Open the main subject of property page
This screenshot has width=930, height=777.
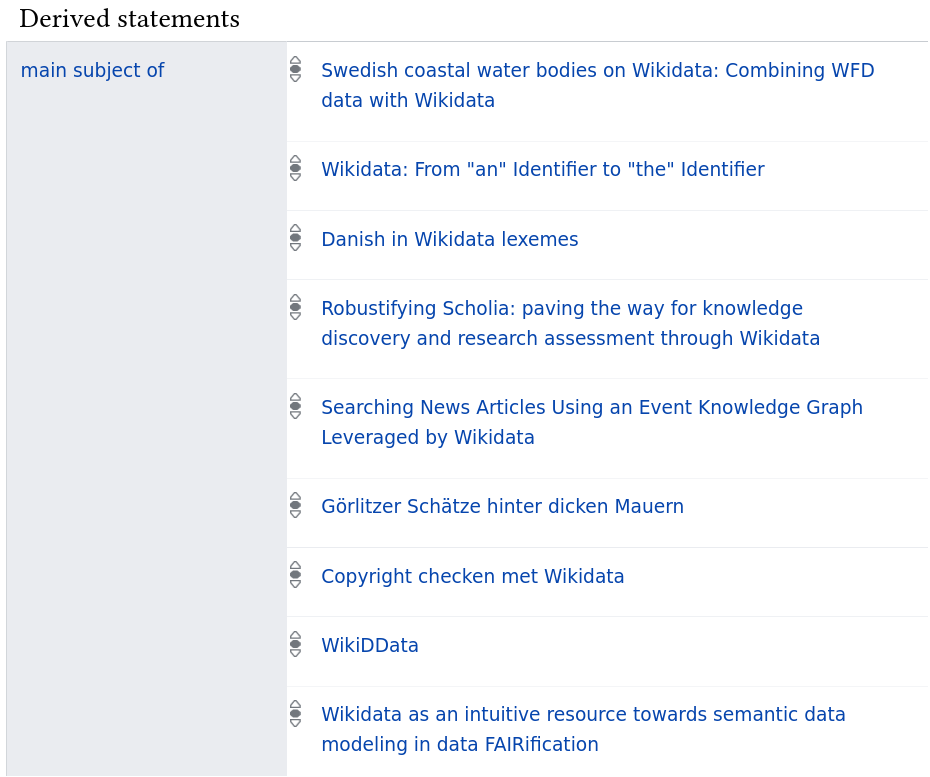pos(92,70)
